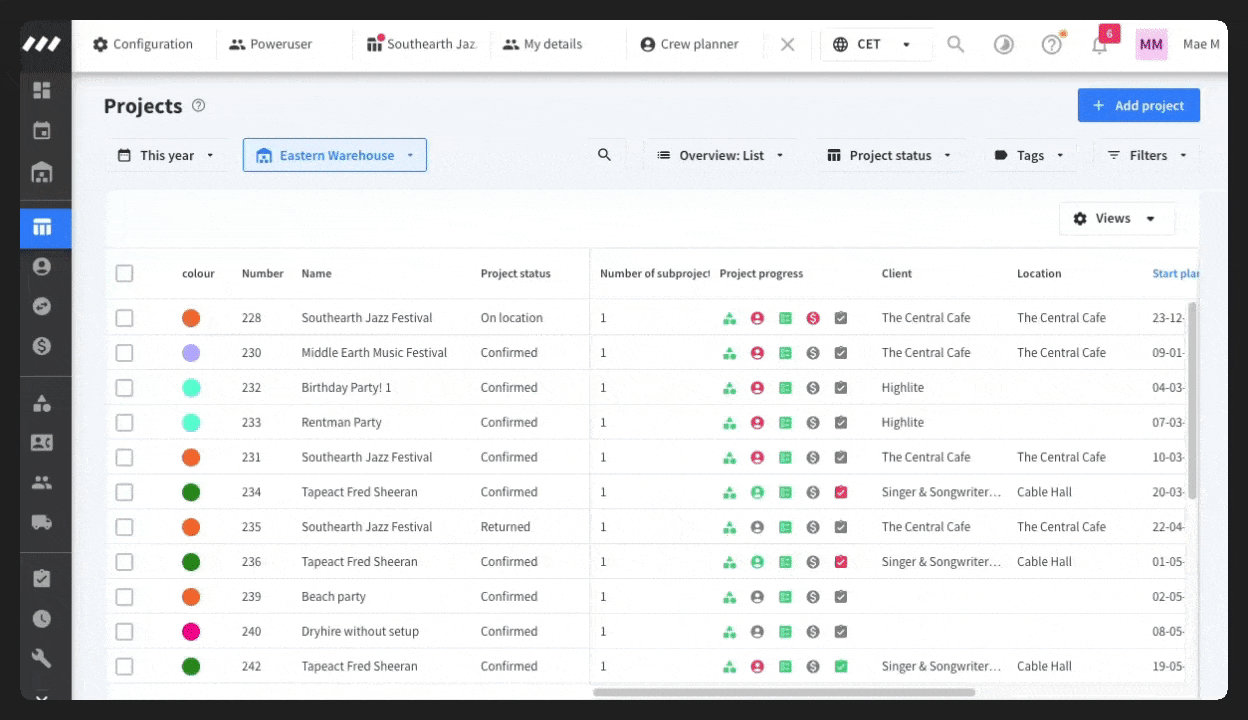Open the calendar icon in the sidebar
The image size is (1248, 720).
[42, 131]
